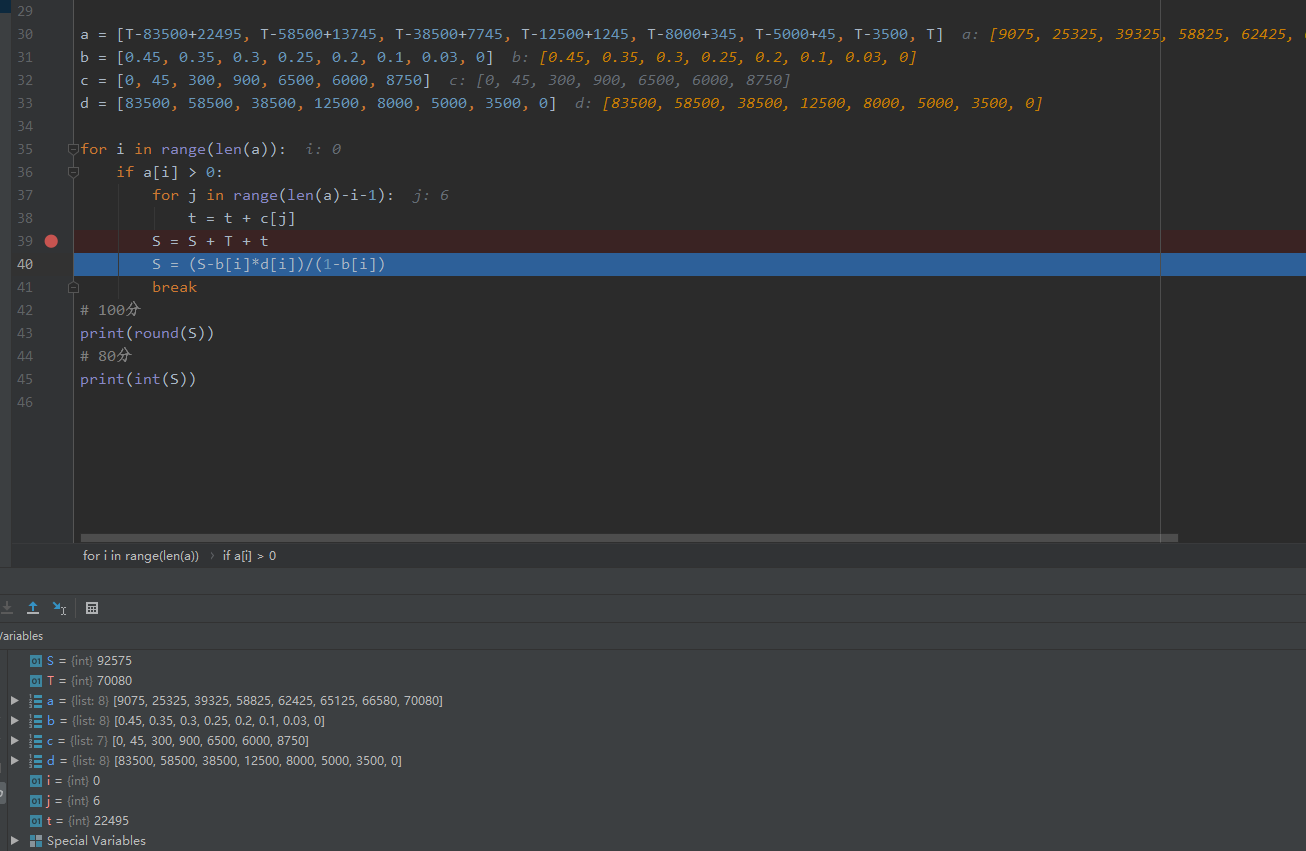
Task: Click line number 43 in the gutter
Action: pyautogui.click(x=25, y=333)
